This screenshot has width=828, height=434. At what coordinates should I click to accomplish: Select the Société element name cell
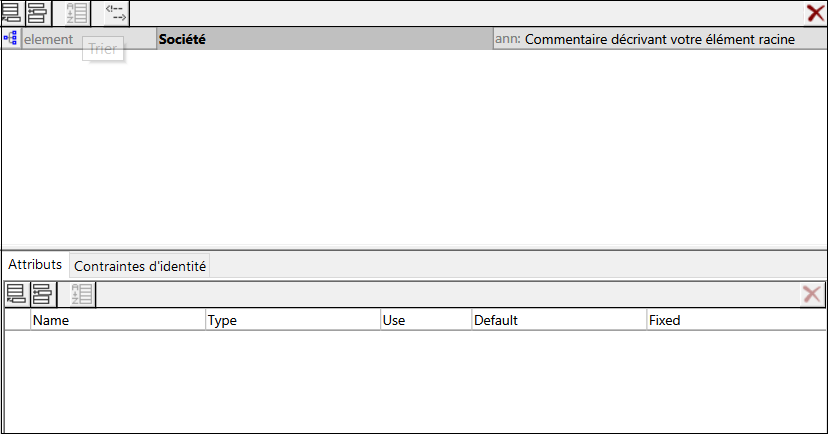[x=324, y=39]
